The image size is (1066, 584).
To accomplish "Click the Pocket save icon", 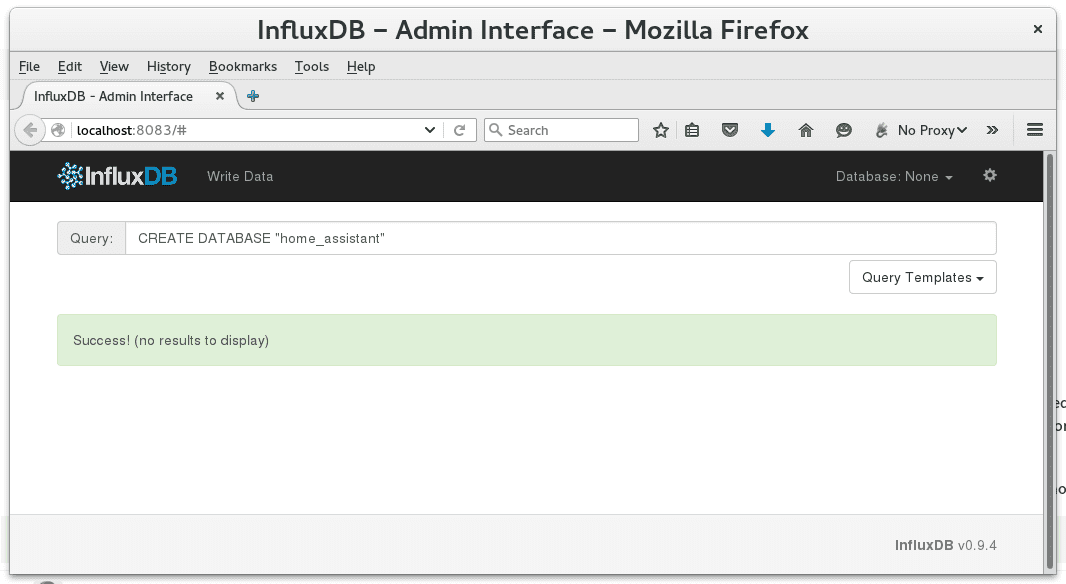I will pyautogui.click(x=730, y=130).
